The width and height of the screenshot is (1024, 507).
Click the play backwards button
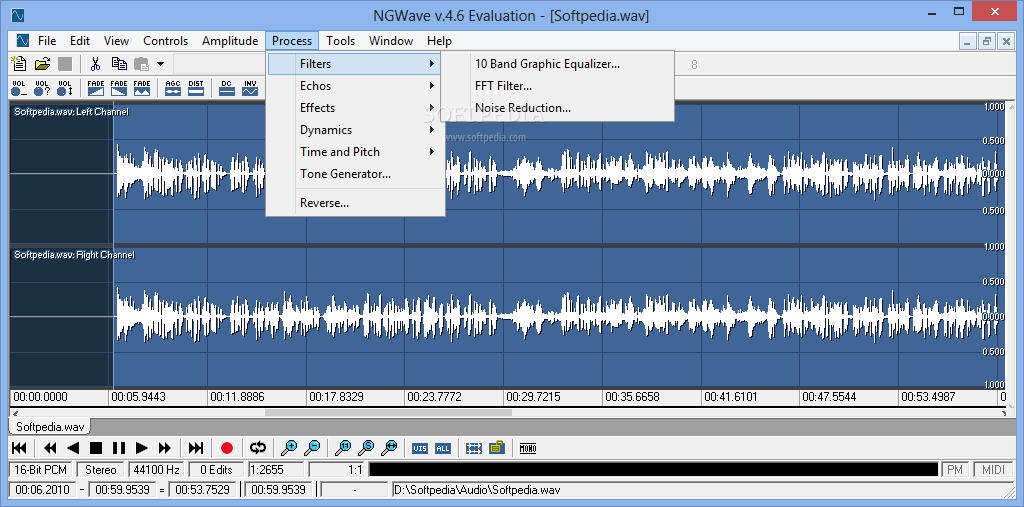tap(73, 448)
